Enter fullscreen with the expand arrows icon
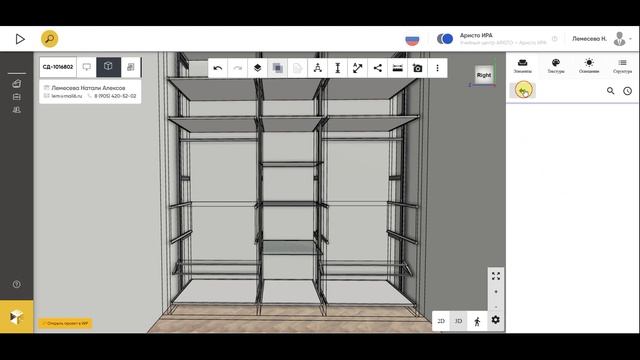The width and height of the screenshot is (640, 360). click(x=496, y=276)
